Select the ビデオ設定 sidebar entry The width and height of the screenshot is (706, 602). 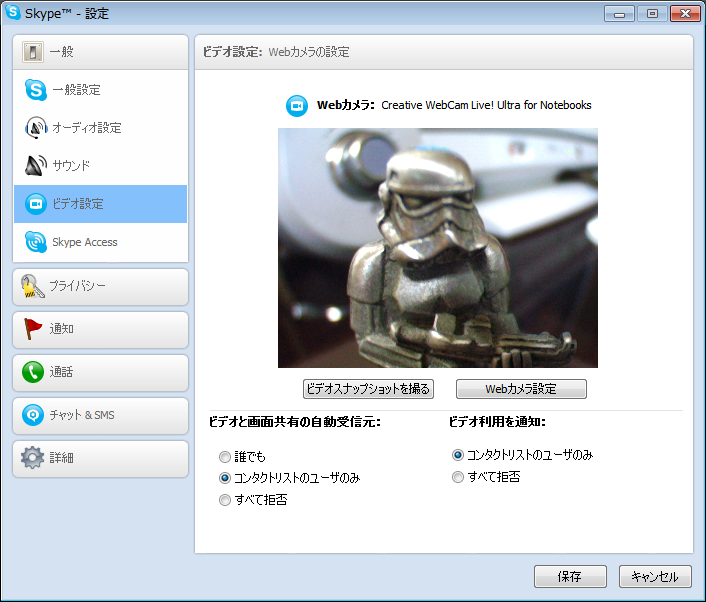(x=100, y=204)
